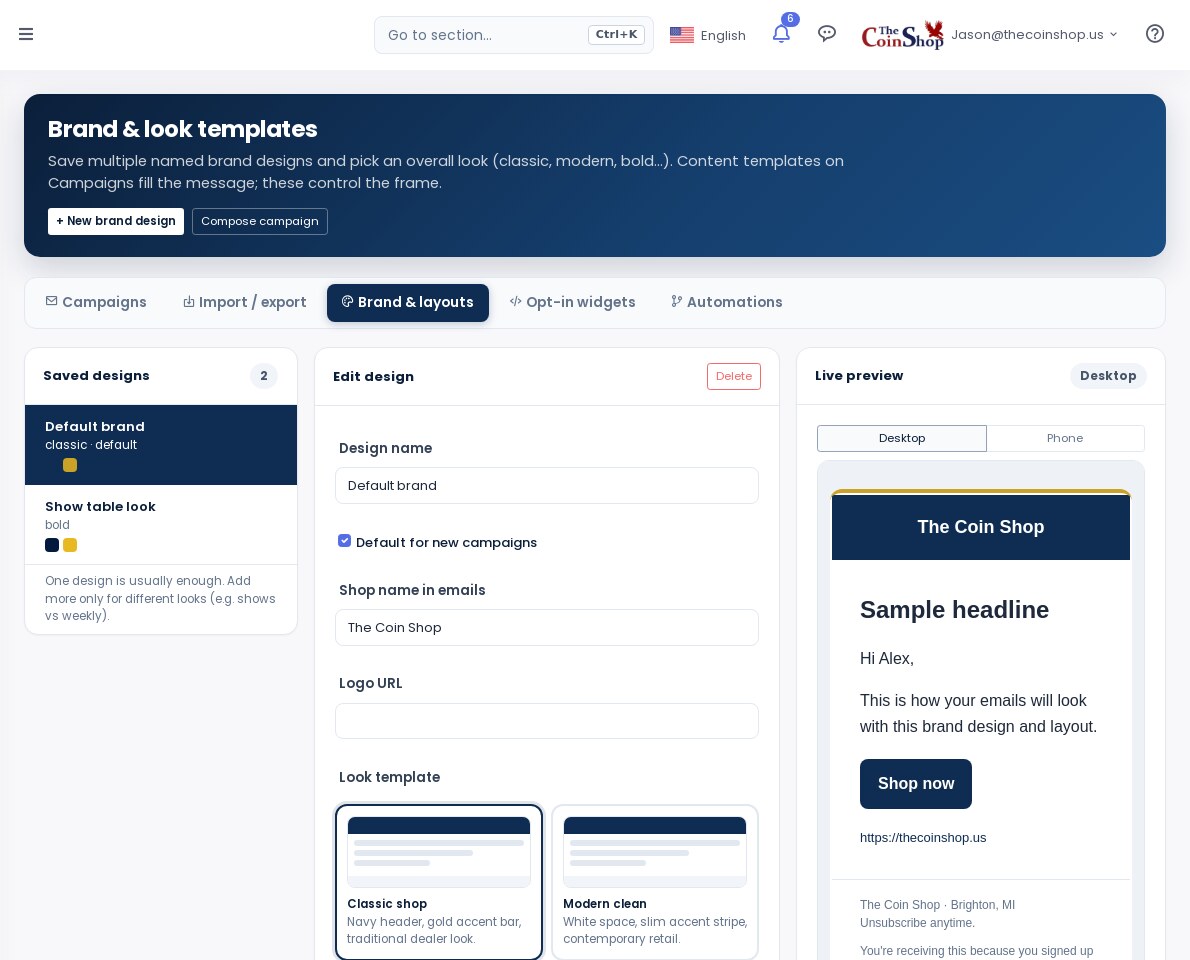Switch to the Campaigns tab
1190x960 pixels.
point(96,302)
